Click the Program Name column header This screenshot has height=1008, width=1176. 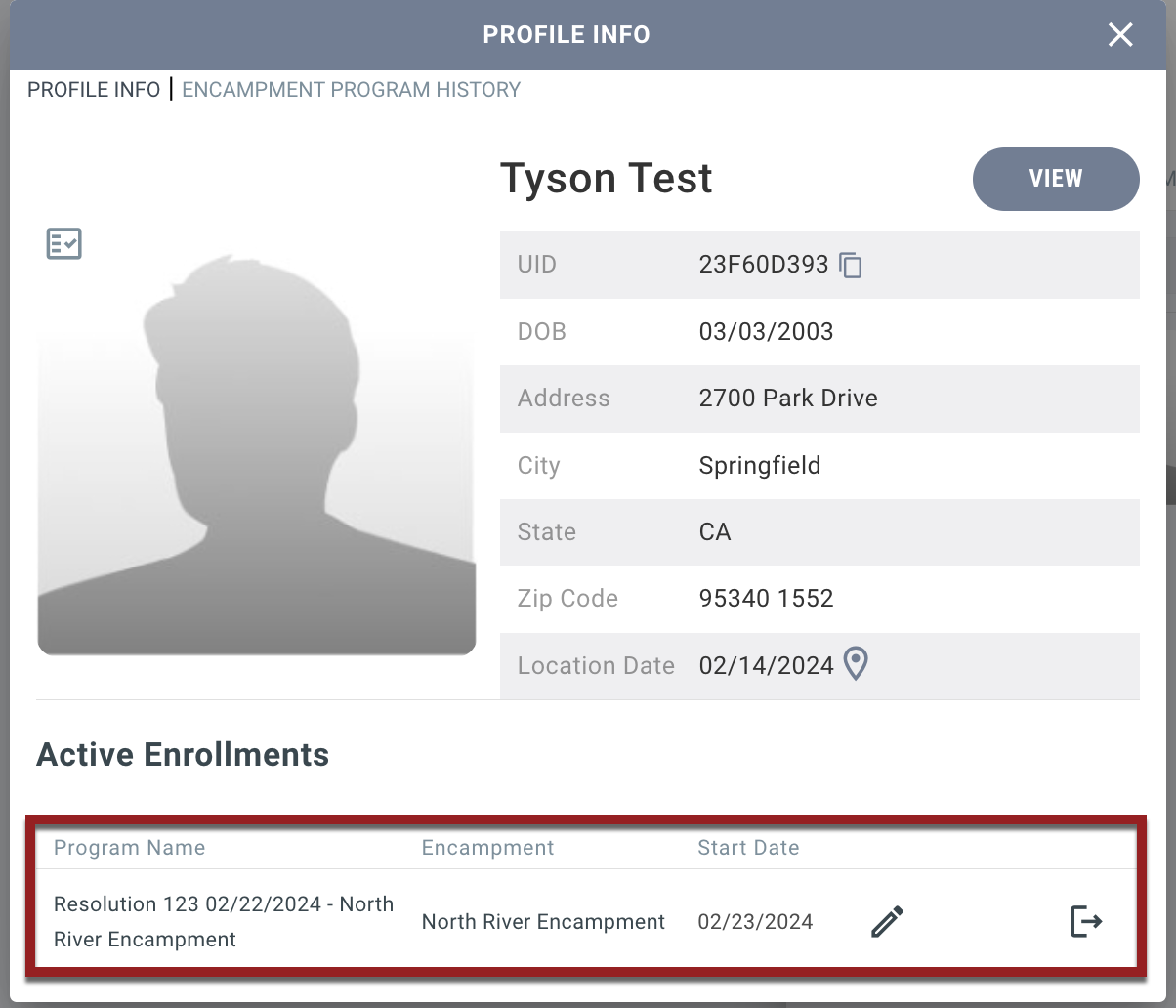(129, 848)
